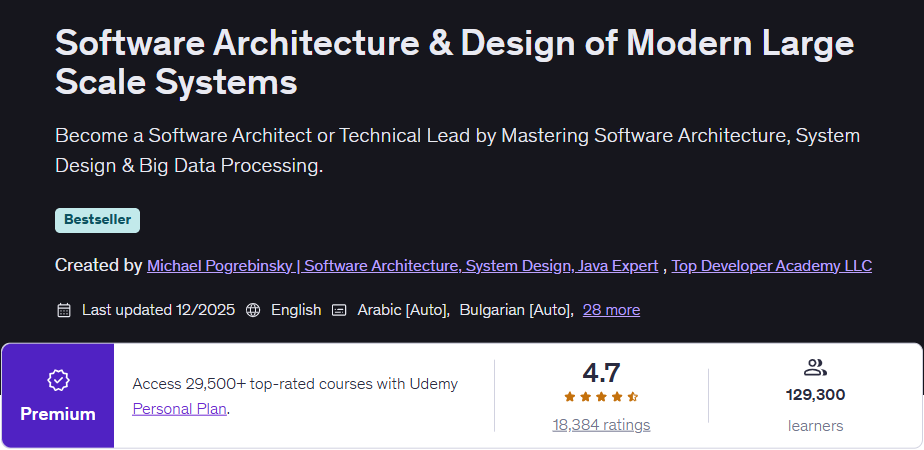Click the course title heading
This screenshot has width=924, height=450.
[454, 62]
